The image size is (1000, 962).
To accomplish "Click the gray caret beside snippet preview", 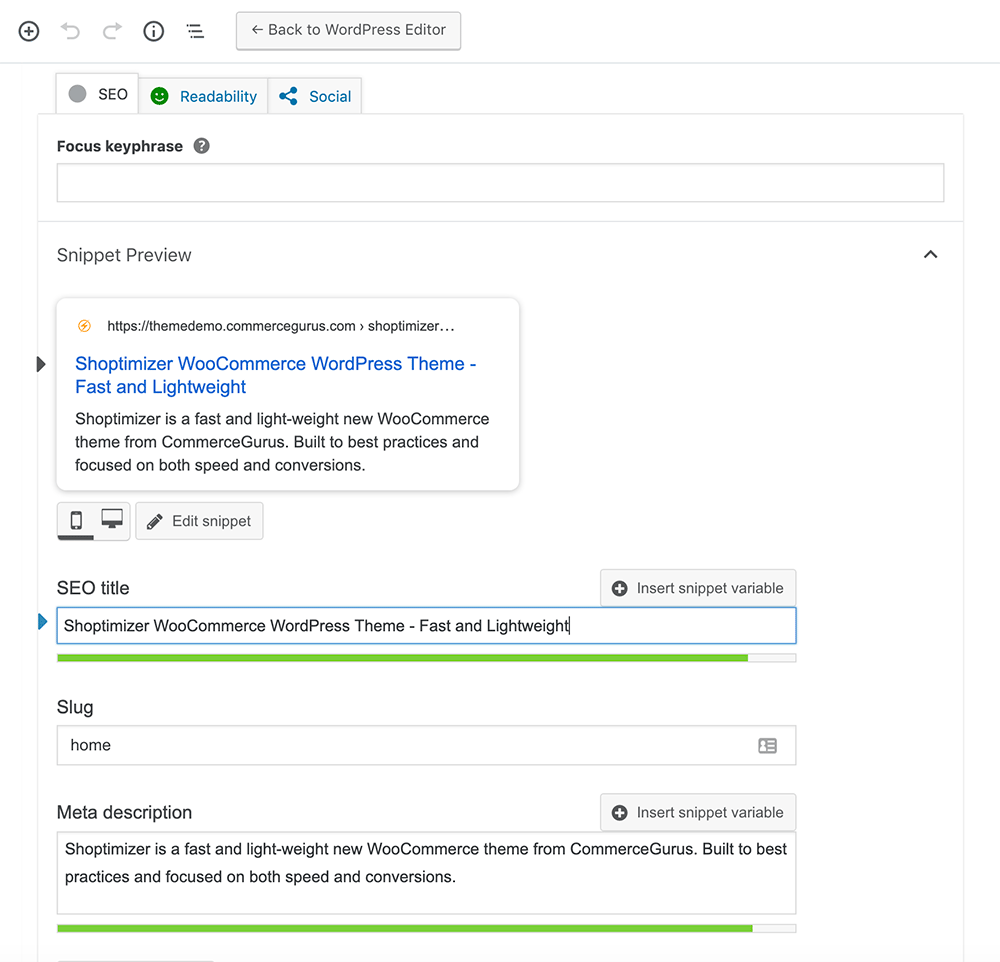I will point(41,364).
